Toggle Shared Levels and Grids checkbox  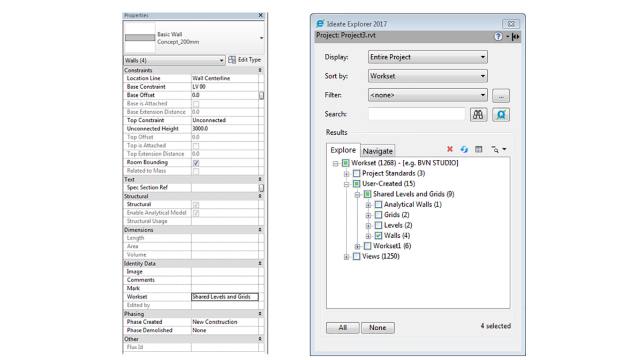click(x=367, y=194)
